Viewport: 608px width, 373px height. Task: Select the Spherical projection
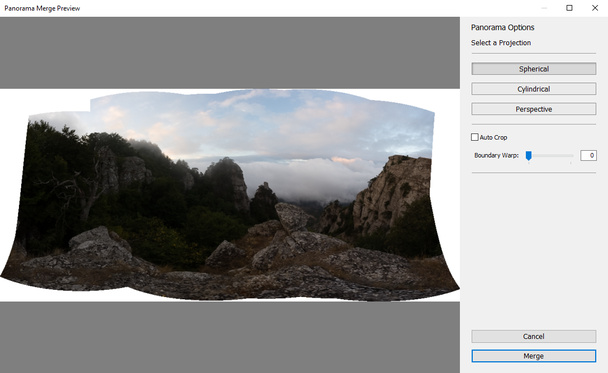(534, 69)
